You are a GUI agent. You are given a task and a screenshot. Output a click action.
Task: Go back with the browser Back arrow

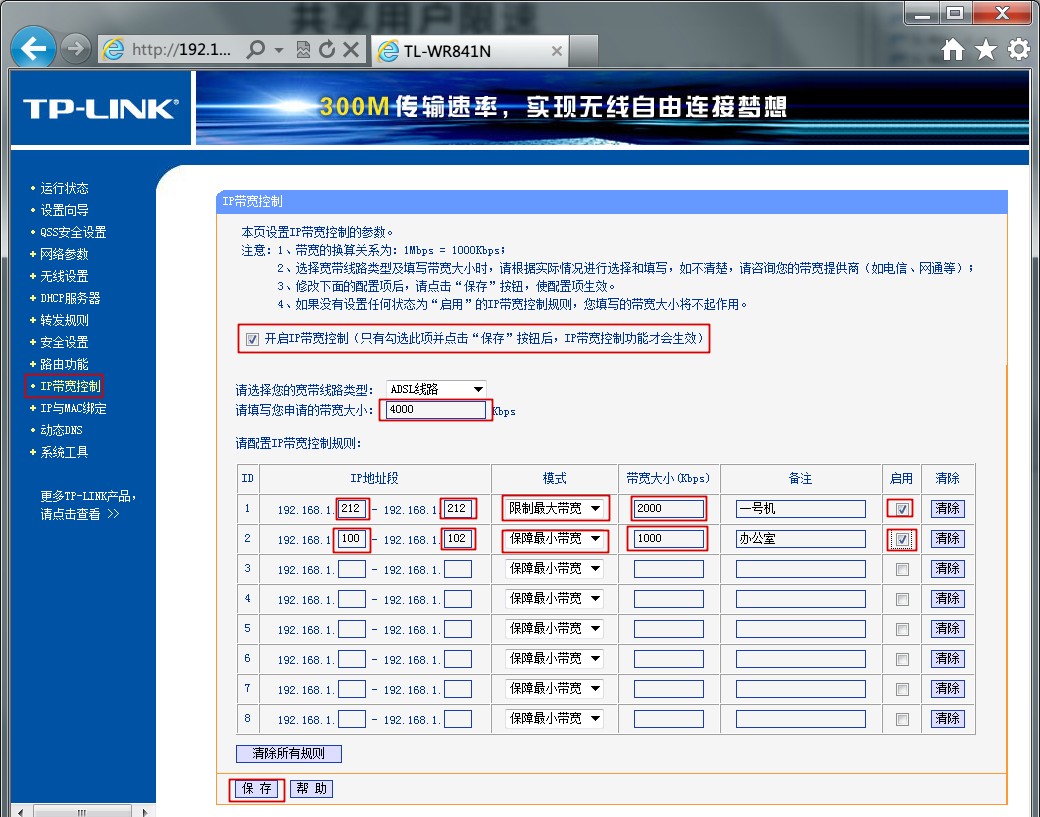tap(33, 48)
